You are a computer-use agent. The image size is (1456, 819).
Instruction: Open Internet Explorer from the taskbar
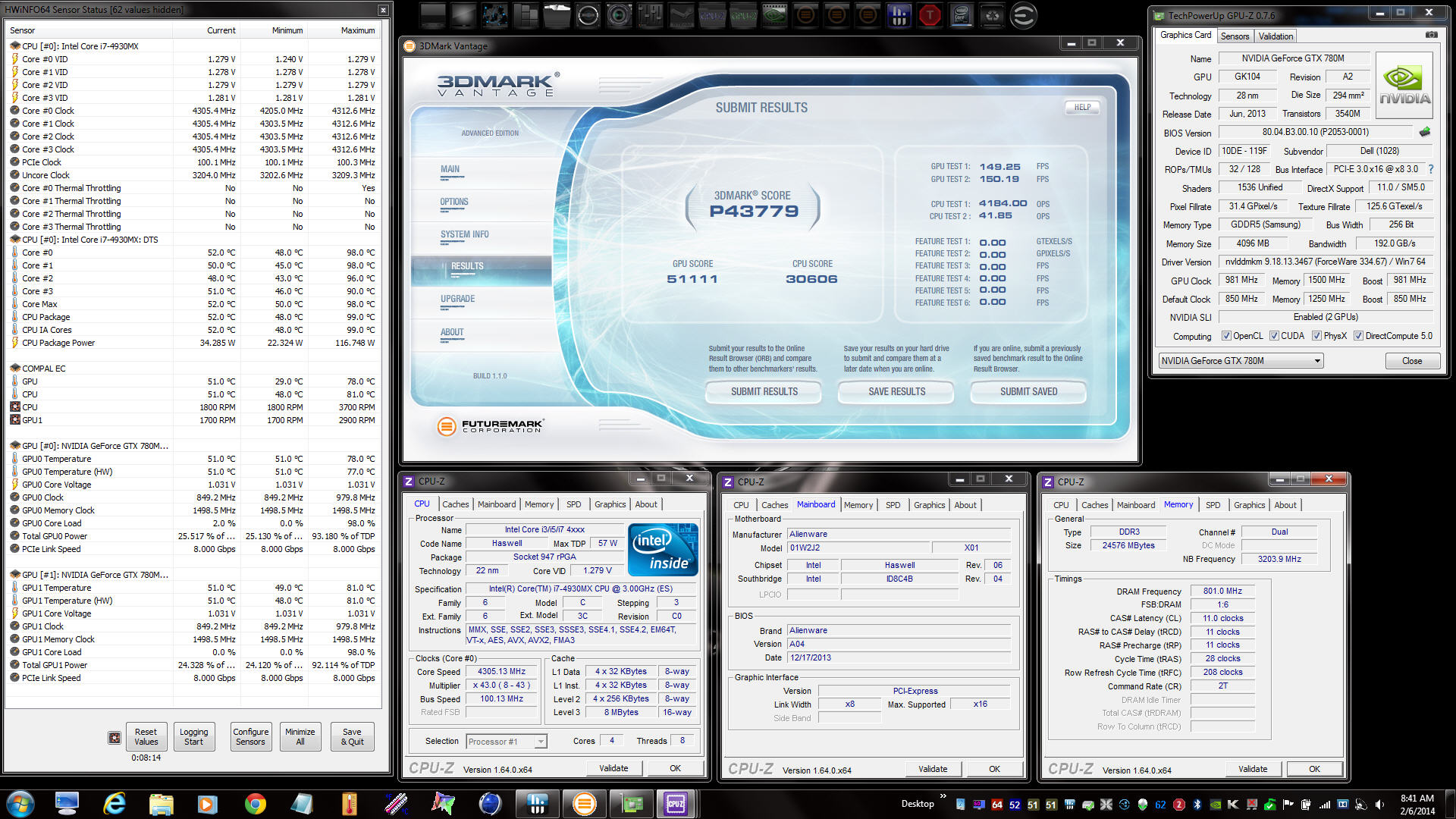click(114, 804)
